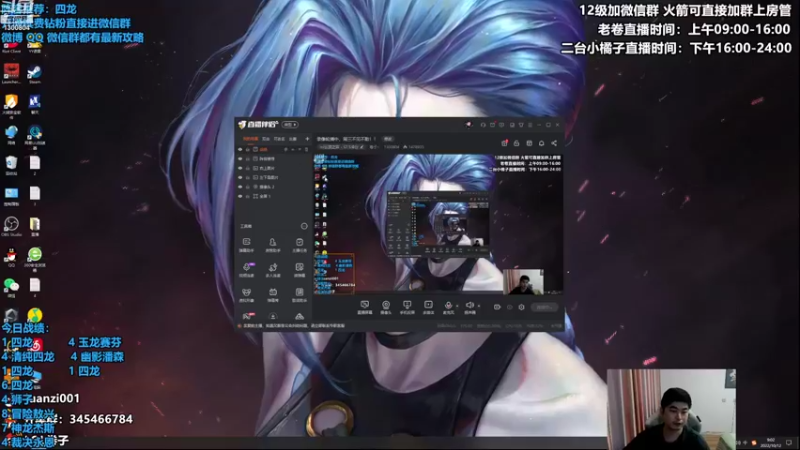Viewport: 800px width, 450px height.
Task: Open the TV-shaped danmaku tool in toolbox
Action: point(273,294)
